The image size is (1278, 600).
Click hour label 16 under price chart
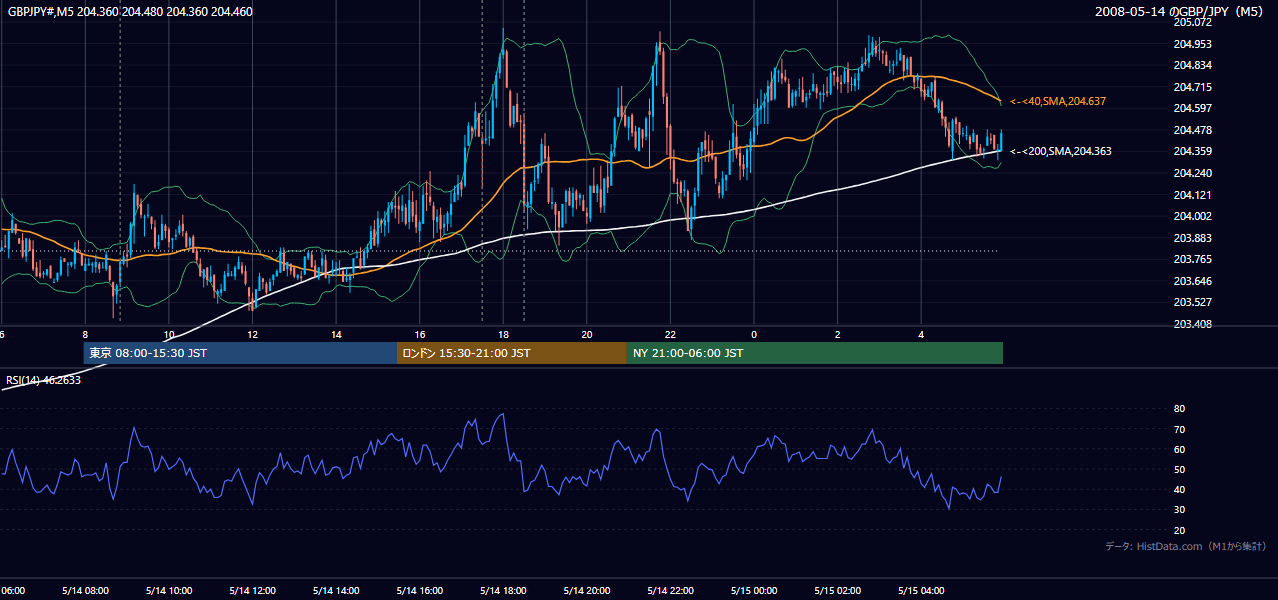point(420,334)
